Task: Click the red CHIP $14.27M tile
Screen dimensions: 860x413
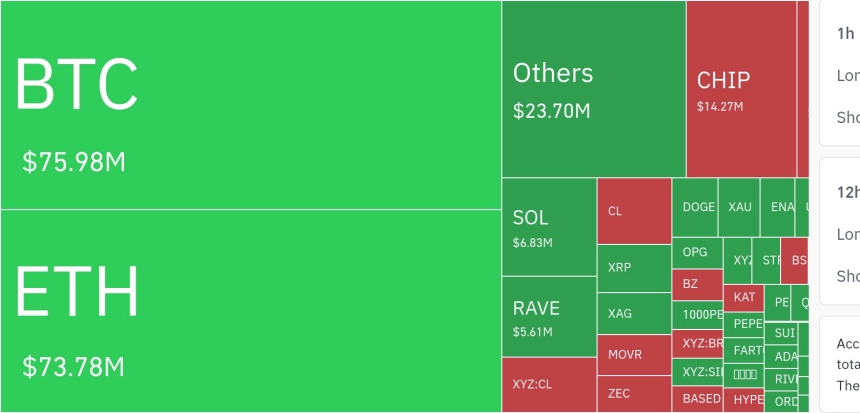Action: (740, 90)
